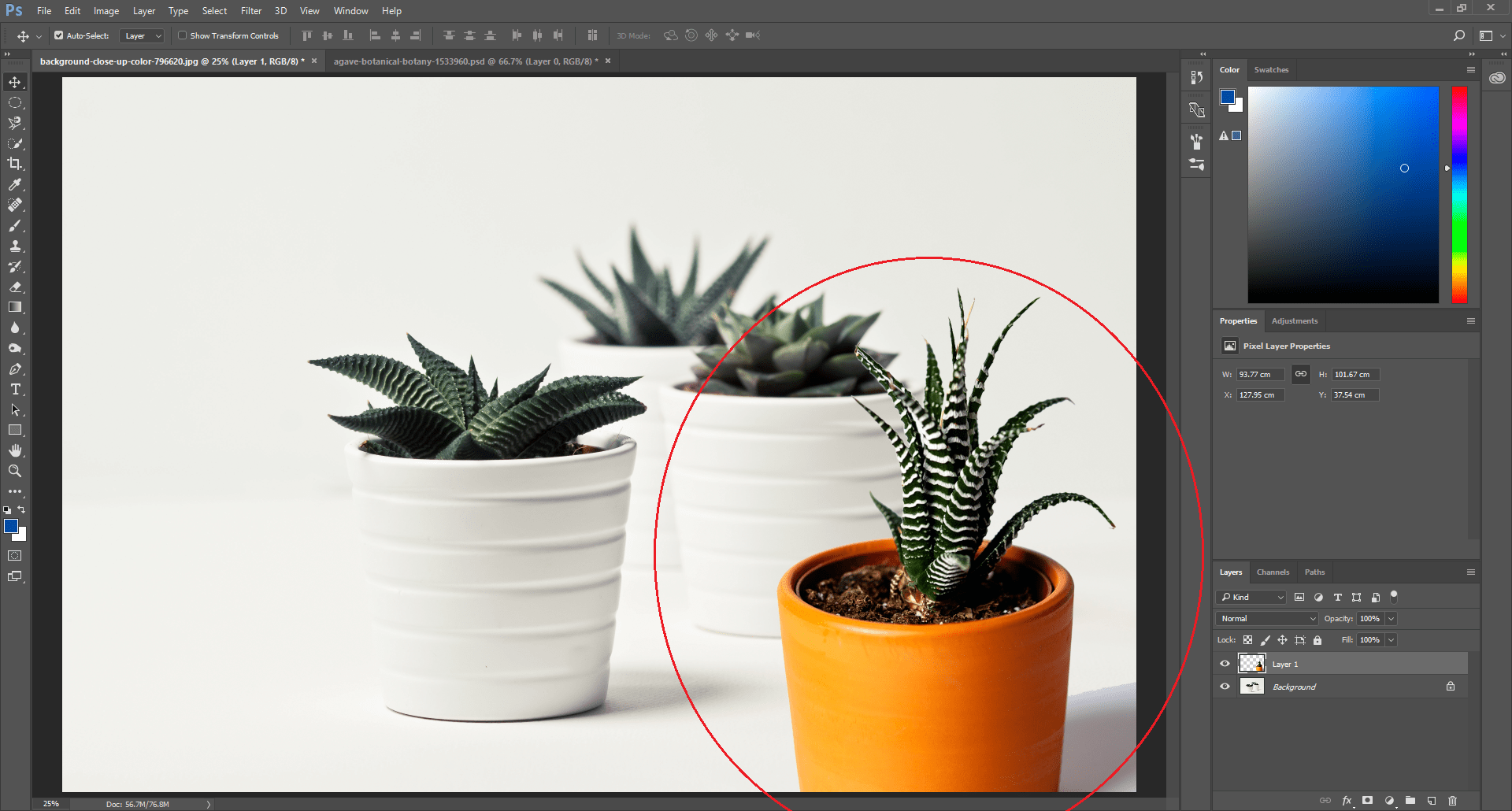Toggle lock image pixels brush icon
This screenshot has height=811, width=1512.
point(1265,640)
